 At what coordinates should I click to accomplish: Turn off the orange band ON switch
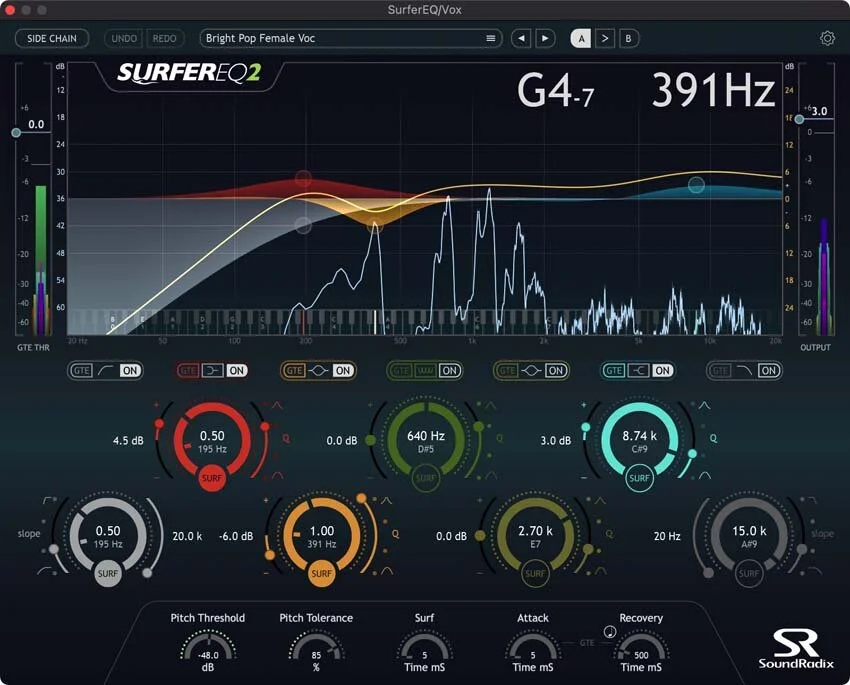(343, 371)
